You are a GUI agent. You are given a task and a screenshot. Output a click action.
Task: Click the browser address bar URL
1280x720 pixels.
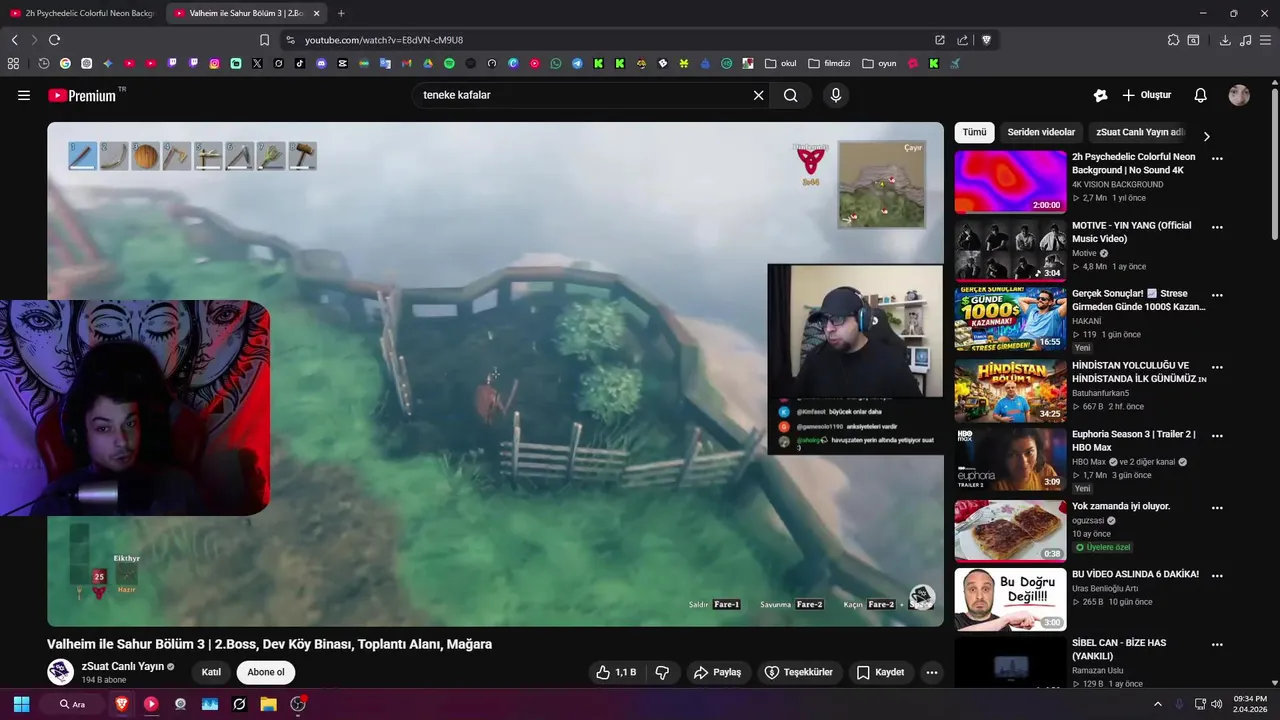[384, 40]
